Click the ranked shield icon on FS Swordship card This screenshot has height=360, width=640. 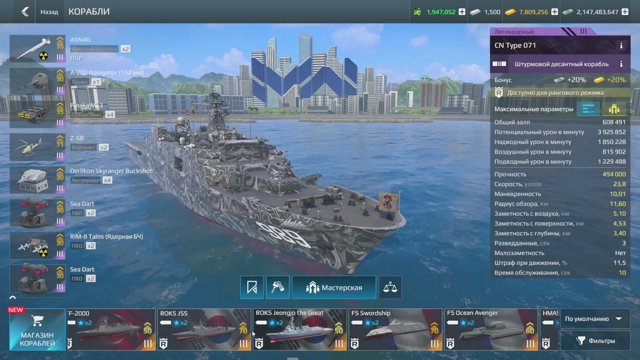354,344
